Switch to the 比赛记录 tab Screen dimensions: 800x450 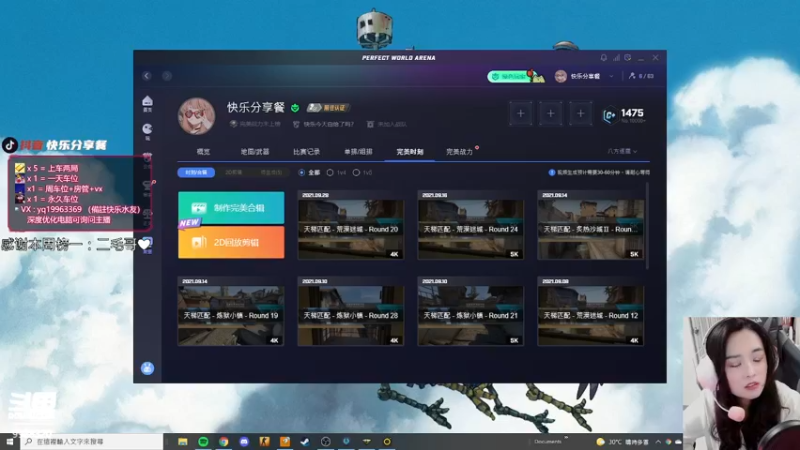[x=306, y=152]
